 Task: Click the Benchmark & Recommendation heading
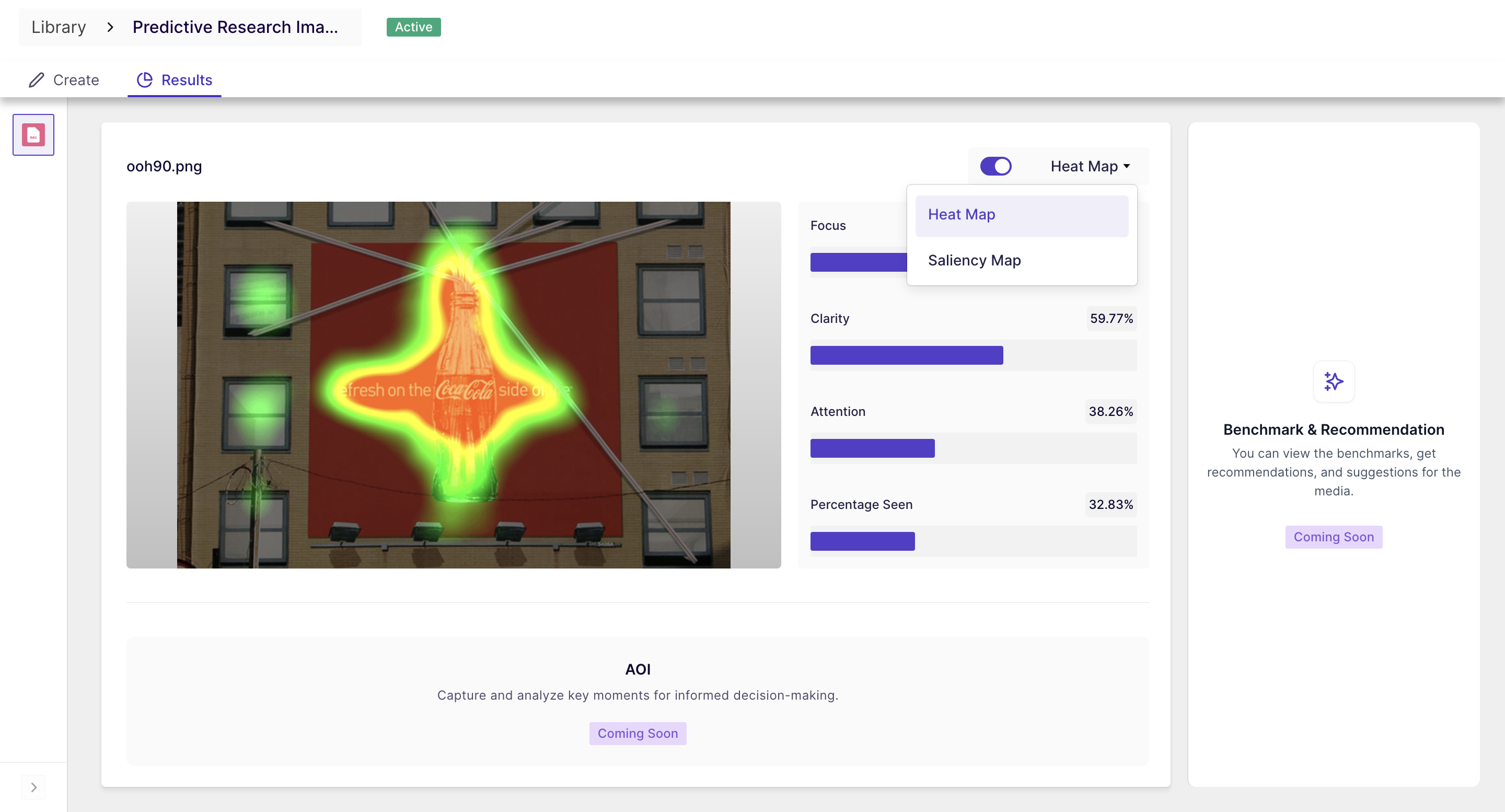[1333, 430]
